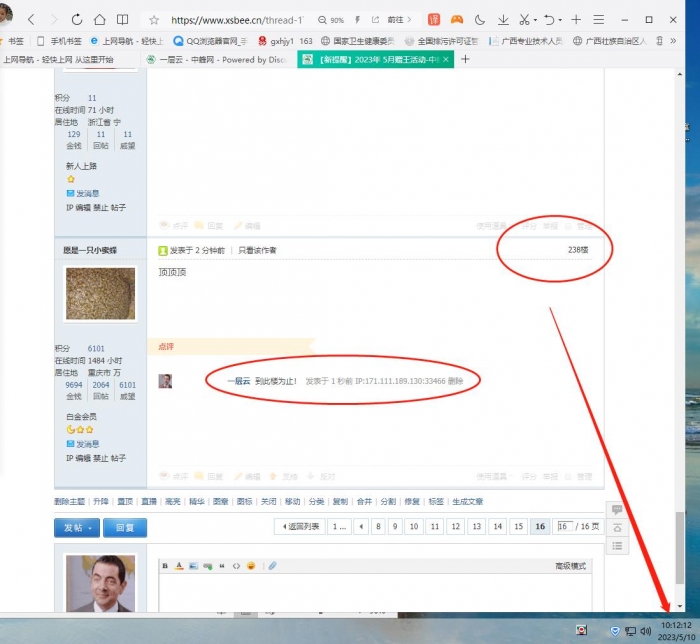Click the scissors screenshot tool icon
This screenshot has width=700, height=644.
click(x=525, y=19)
